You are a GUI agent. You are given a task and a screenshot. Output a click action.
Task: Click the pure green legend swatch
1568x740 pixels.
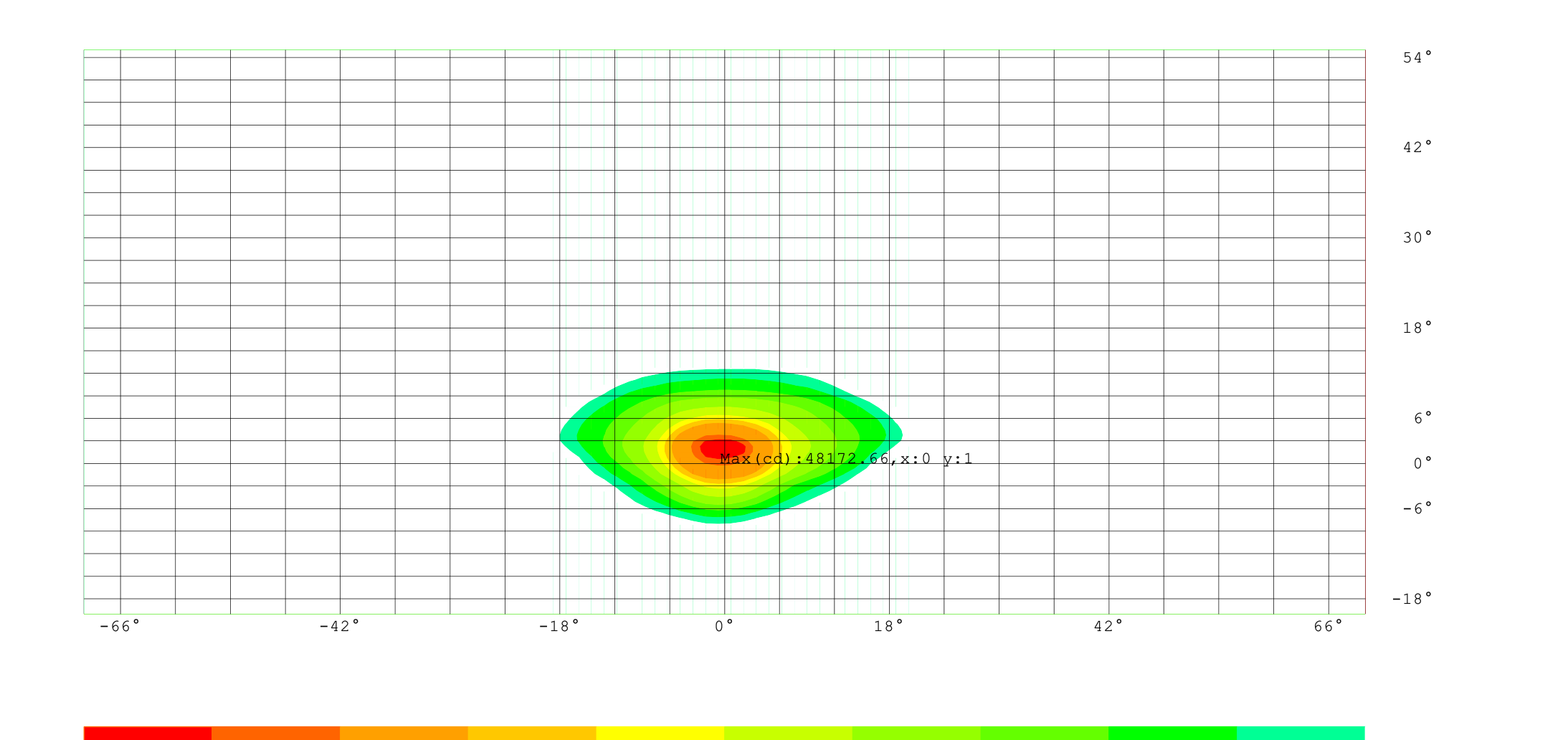1173,733
